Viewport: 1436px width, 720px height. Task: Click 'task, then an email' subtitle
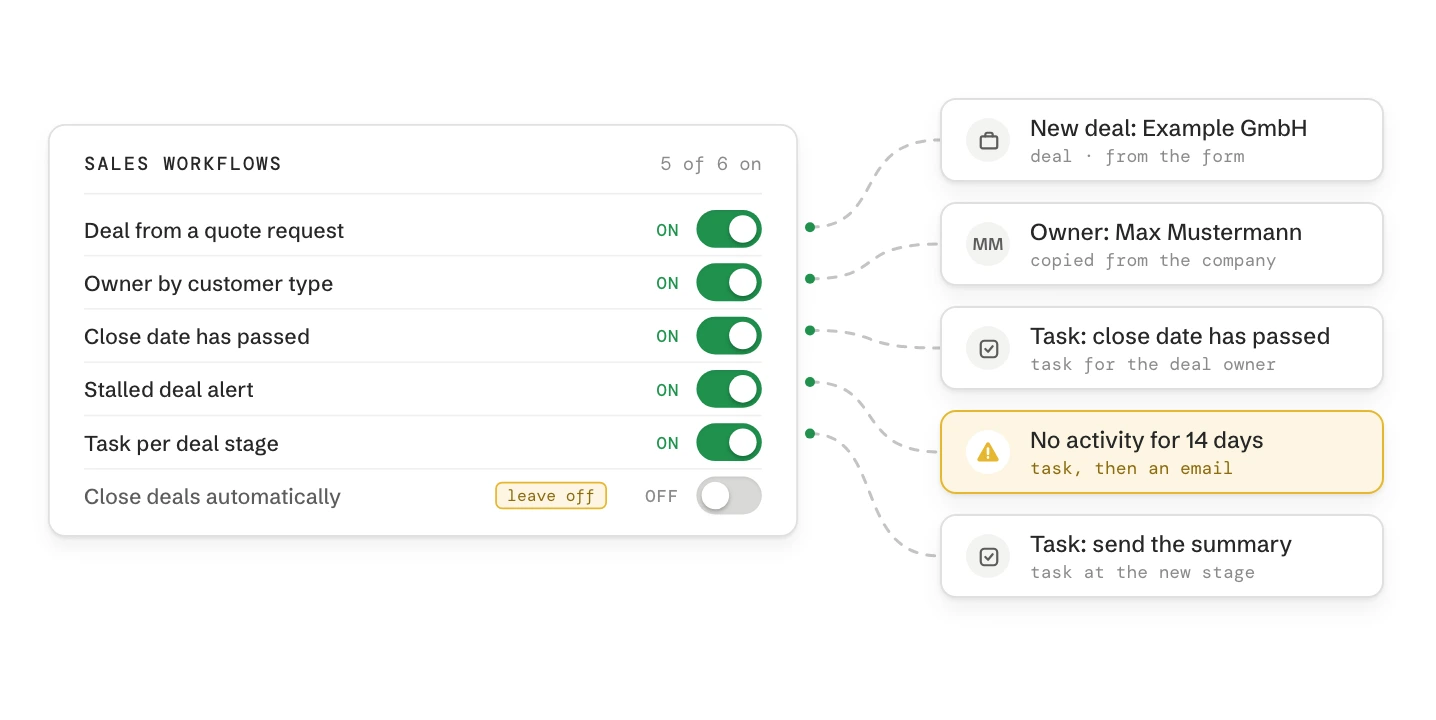pyautogui.click(x=1132, y=469)
